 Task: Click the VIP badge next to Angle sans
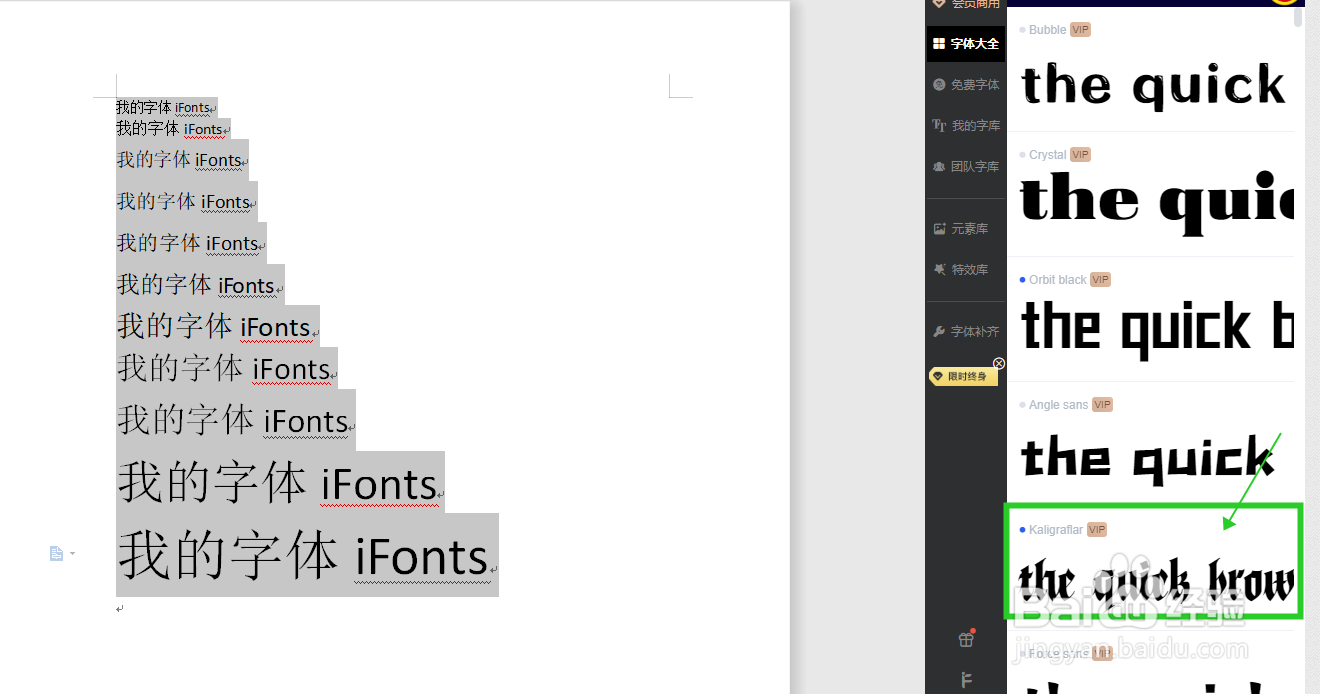1102,405
